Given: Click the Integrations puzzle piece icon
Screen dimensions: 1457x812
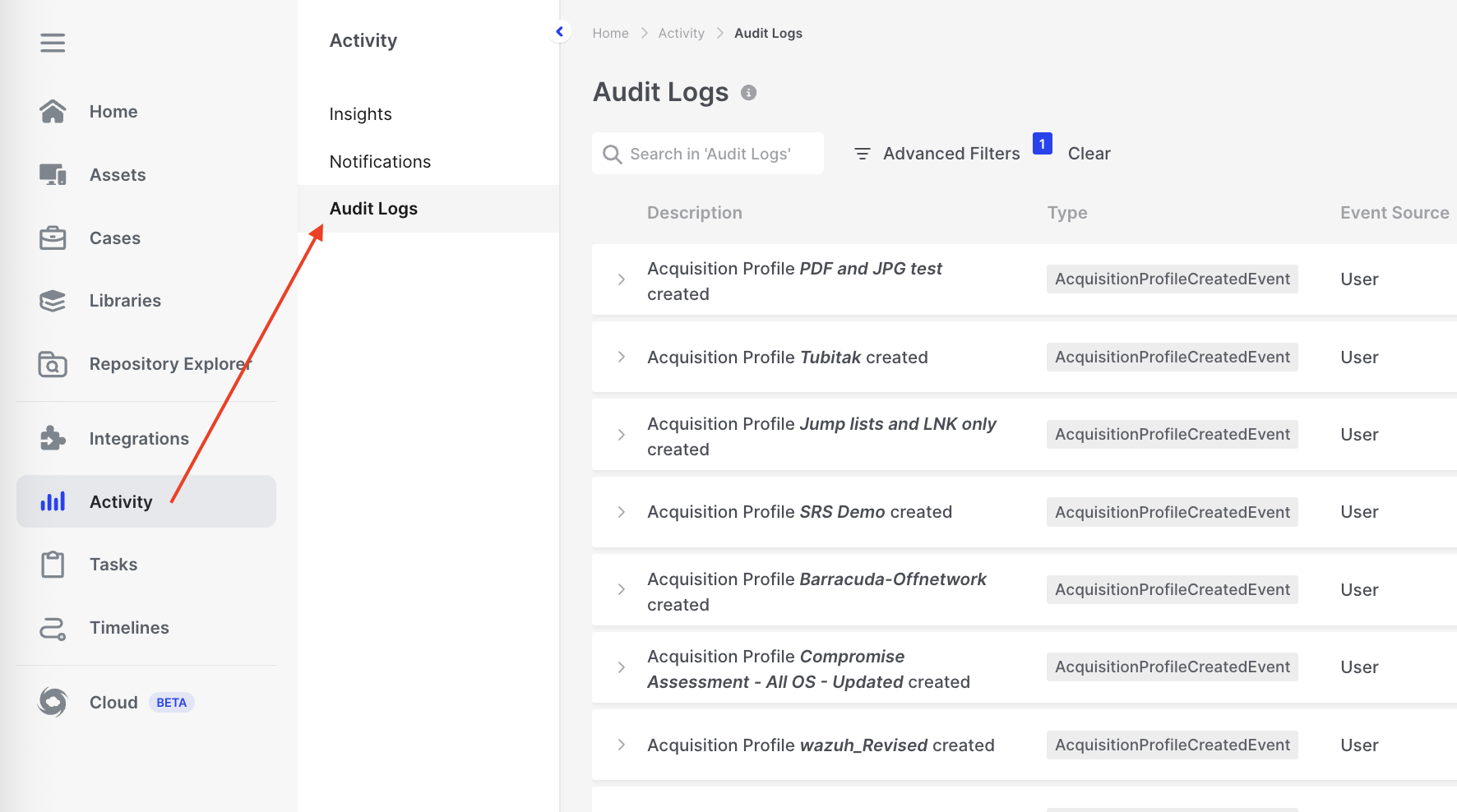Looking at the screenshot, I should click(x=53, y=439).
